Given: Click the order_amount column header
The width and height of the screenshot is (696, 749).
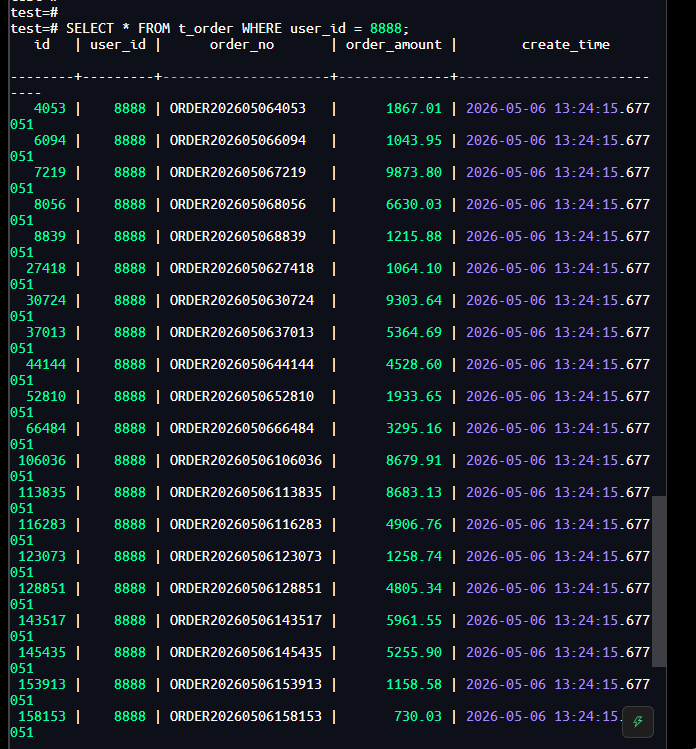Looking at the screenshot, I should click(394, 45).
